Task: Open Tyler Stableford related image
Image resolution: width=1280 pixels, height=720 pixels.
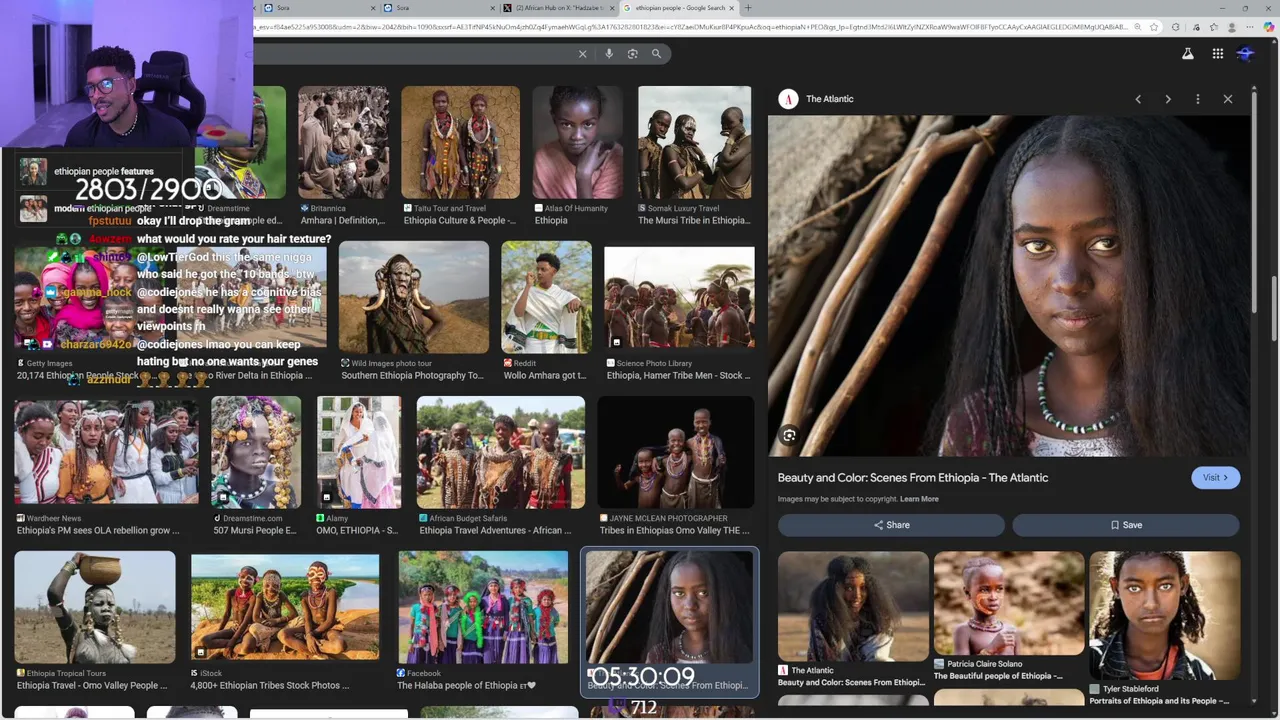Action: [1164, 615]
